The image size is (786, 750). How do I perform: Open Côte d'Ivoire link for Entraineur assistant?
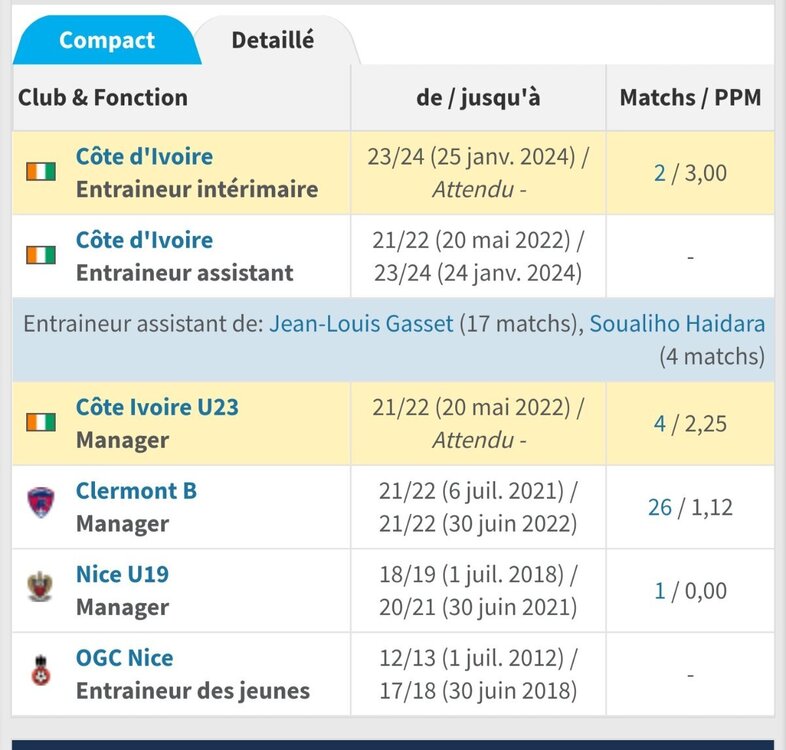coord(144,241)
